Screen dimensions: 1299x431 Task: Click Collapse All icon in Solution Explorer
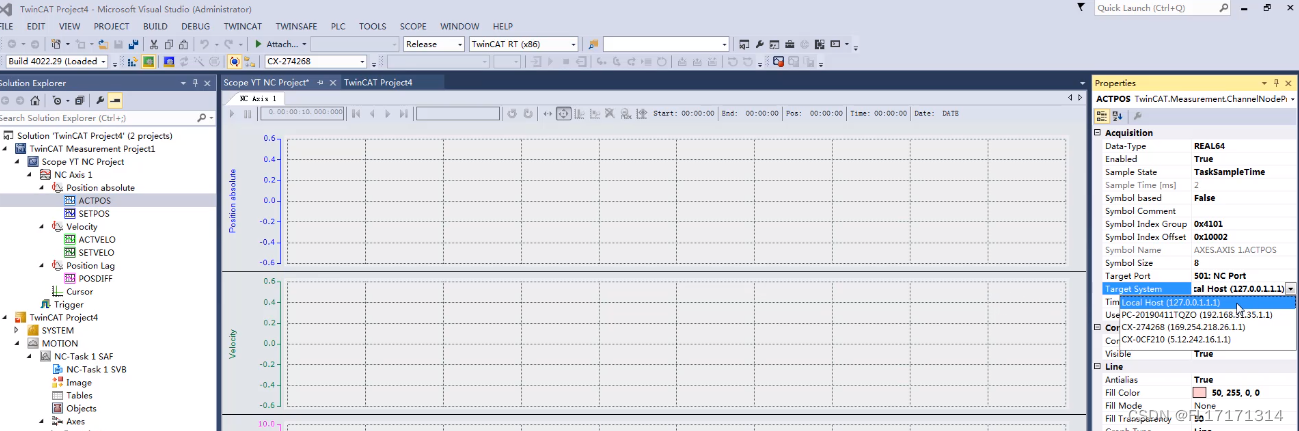click(80, 101)
